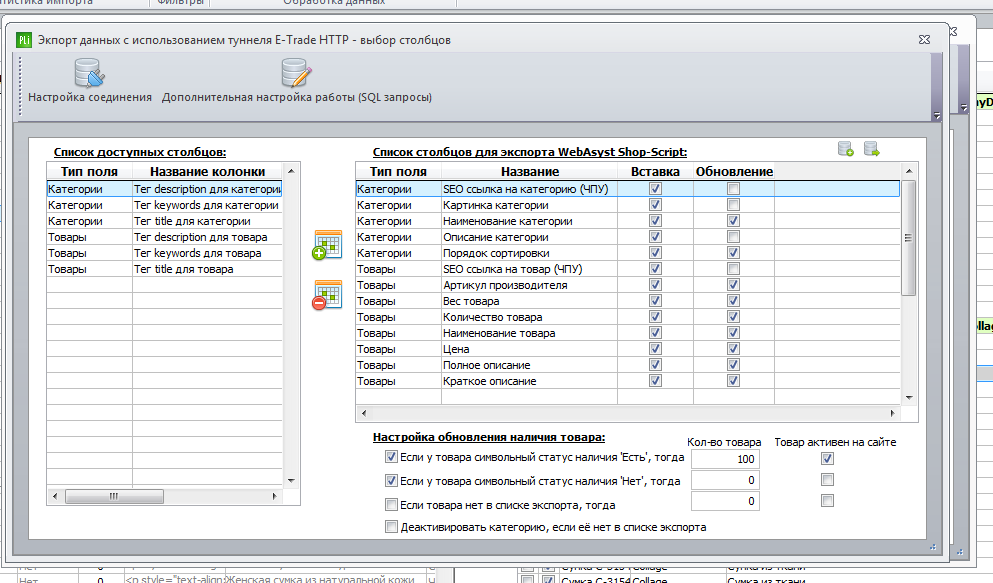Toggle Обновление for SEO ссылка на товар
Viewport: 993px width, 583px height.
733,268
